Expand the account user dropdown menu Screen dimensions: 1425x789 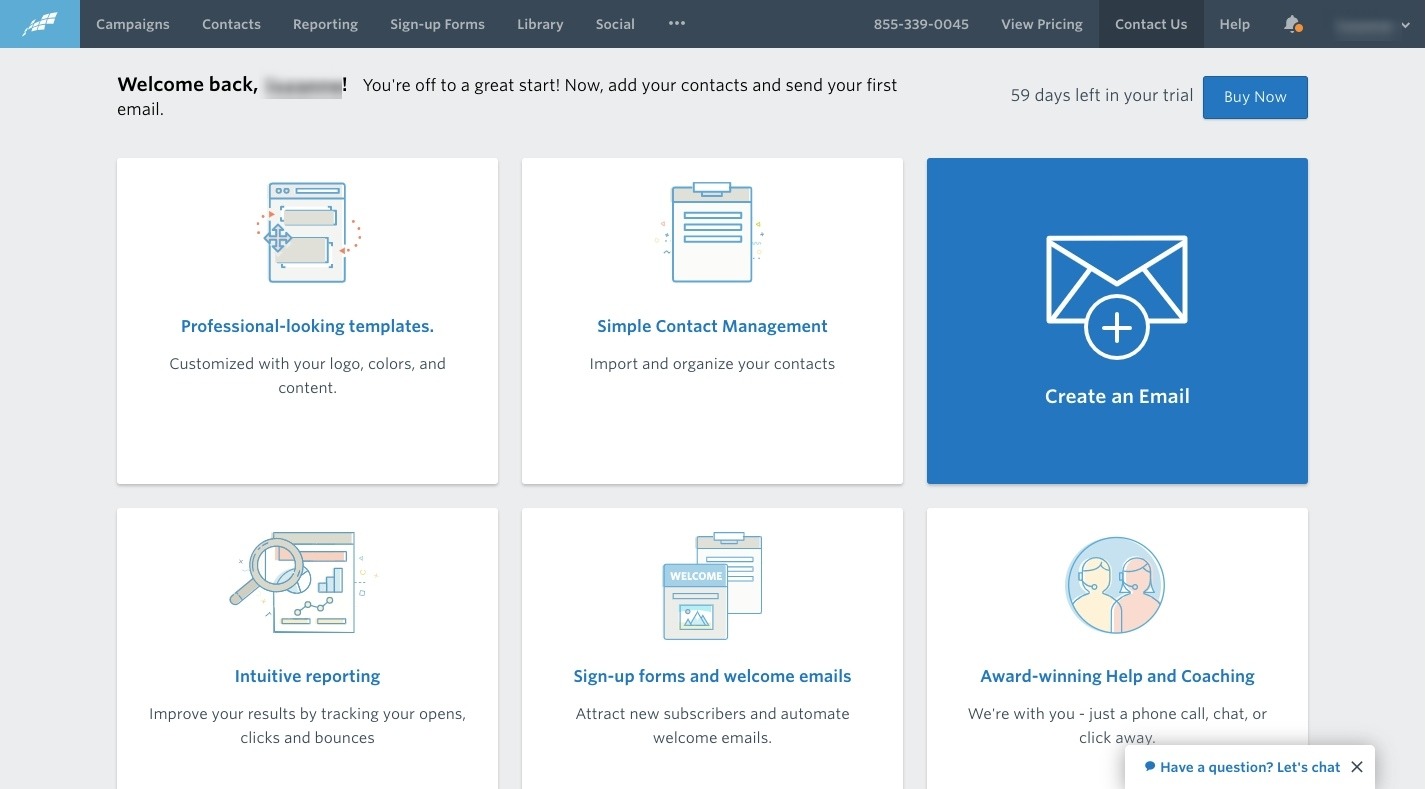tap(1373, 26)
